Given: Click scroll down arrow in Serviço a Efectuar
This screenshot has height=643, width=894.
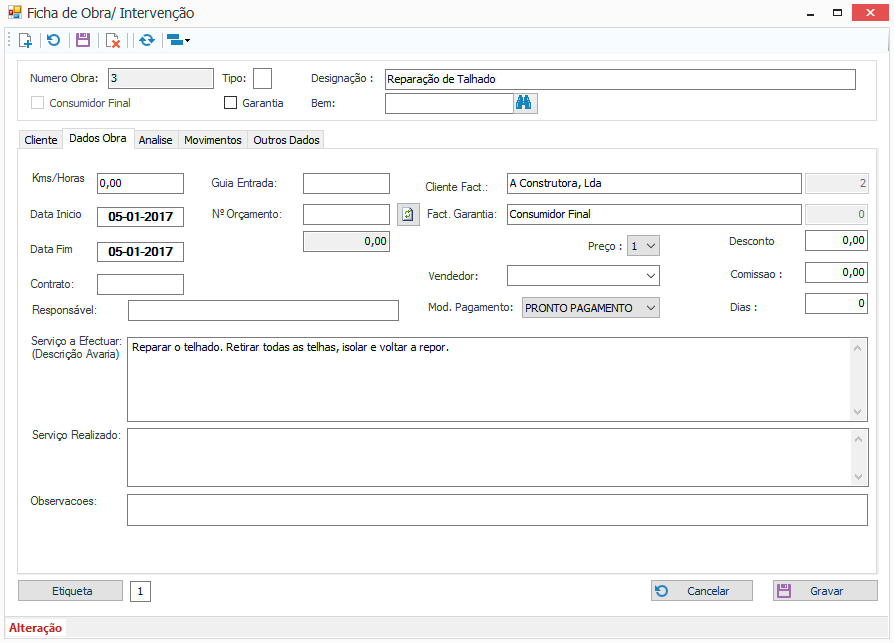Looking at the screenshot, I should point(858,412).
